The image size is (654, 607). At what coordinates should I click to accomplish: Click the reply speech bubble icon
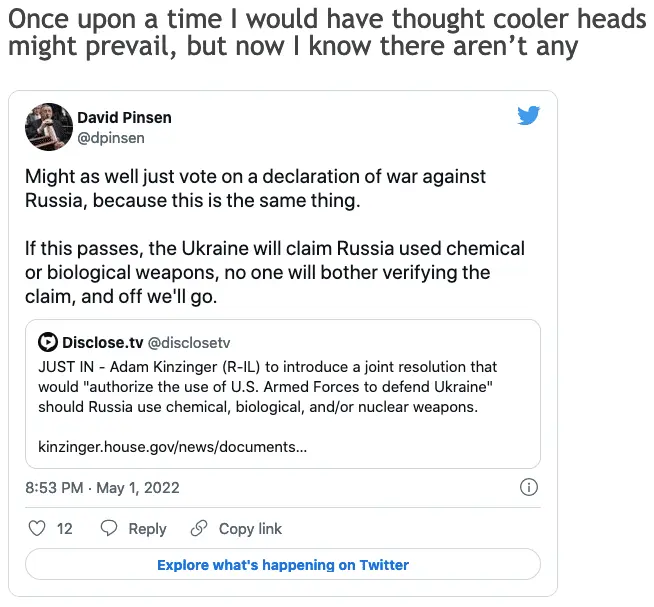(110, 528)
